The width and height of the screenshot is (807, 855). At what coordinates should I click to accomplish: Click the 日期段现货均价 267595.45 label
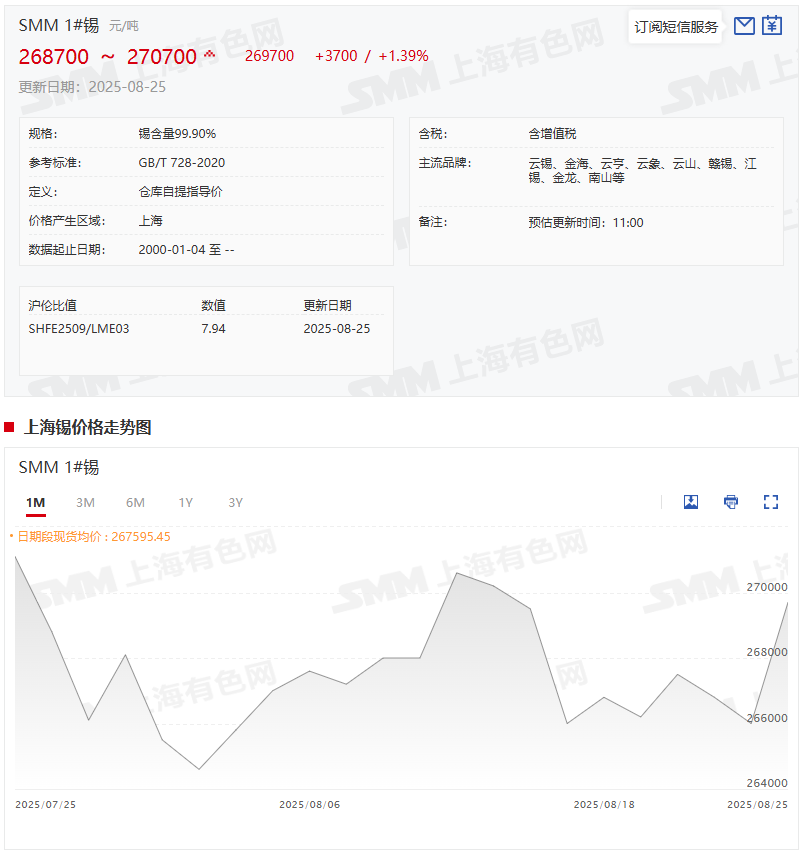point(94,537)
